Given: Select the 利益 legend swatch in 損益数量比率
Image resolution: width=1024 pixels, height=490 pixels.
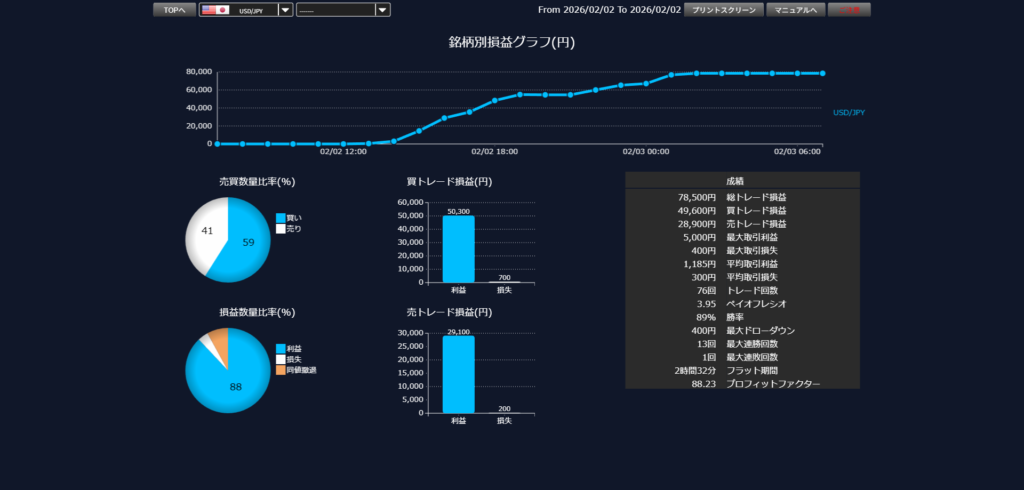Looking at the screenshot, I should click(281, 348).
